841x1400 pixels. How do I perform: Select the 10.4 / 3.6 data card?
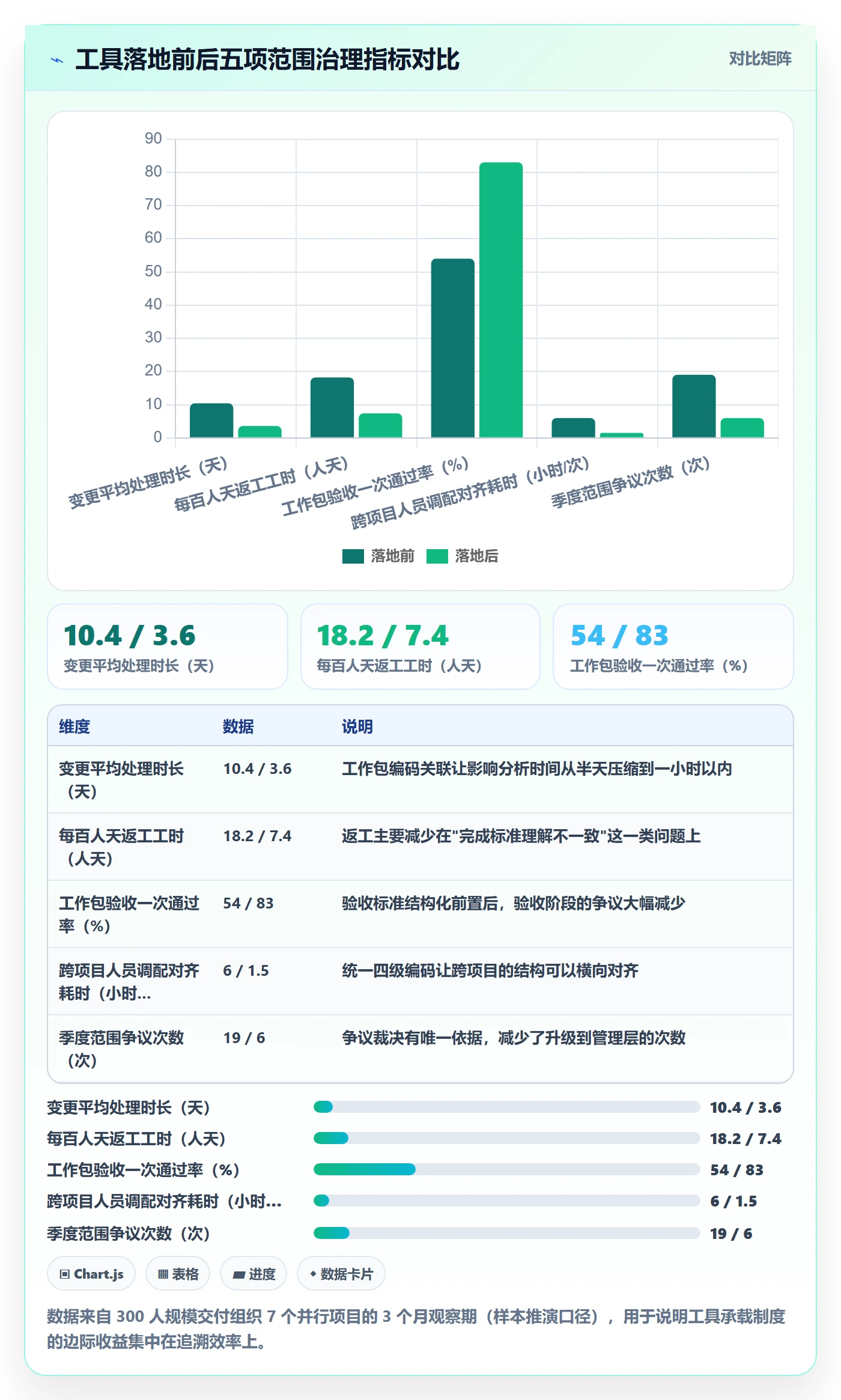pyautogui.click(x=168, y=647)
